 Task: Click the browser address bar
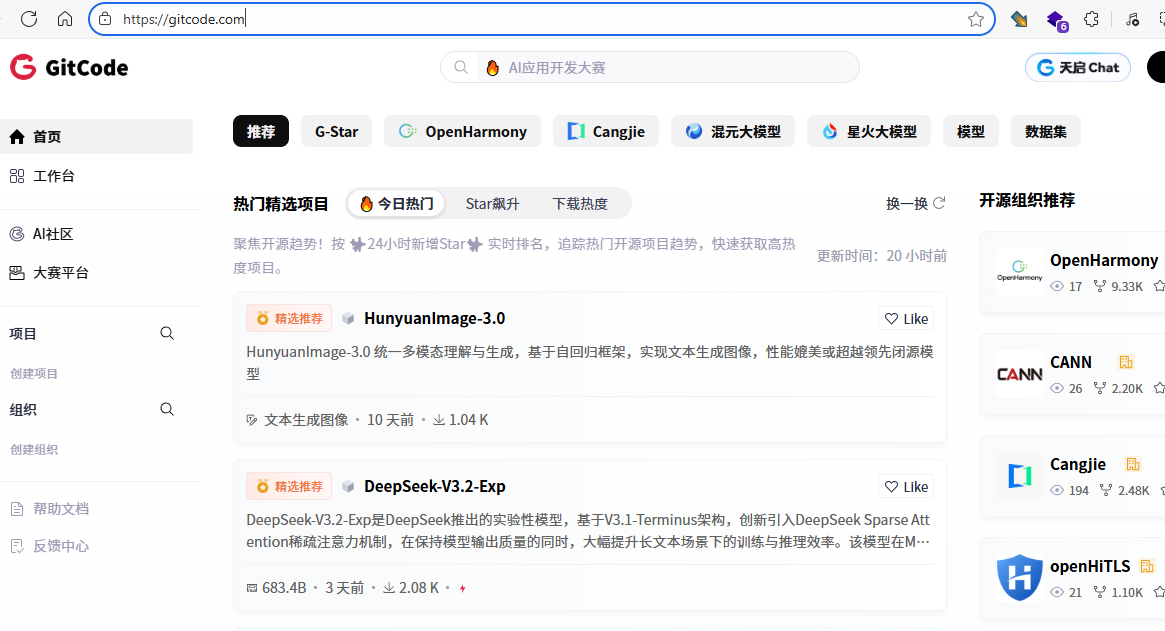pos(542,19)
